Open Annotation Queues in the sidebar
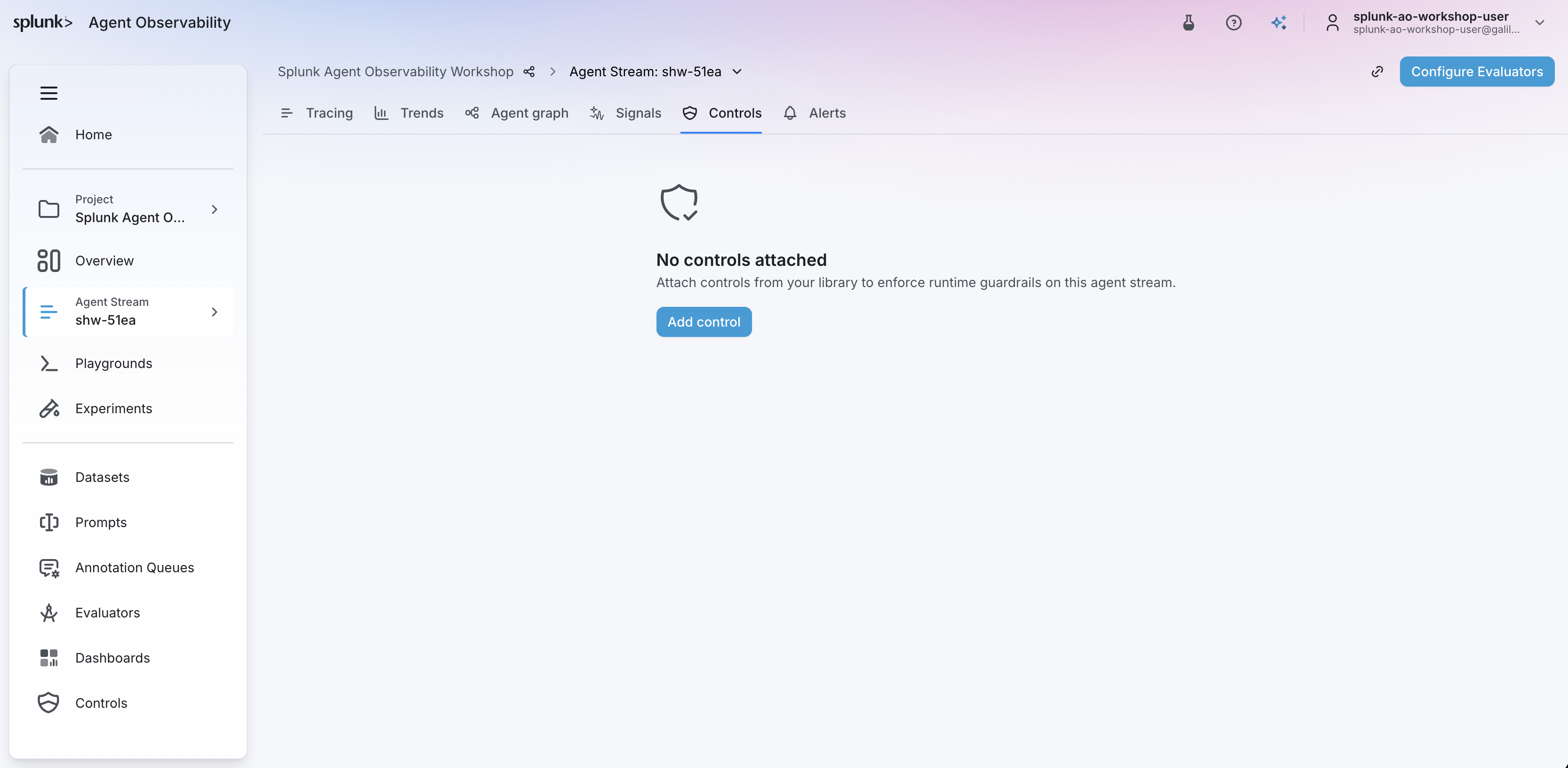Screen dimensions: 1568x768 (x=128, y=568)
